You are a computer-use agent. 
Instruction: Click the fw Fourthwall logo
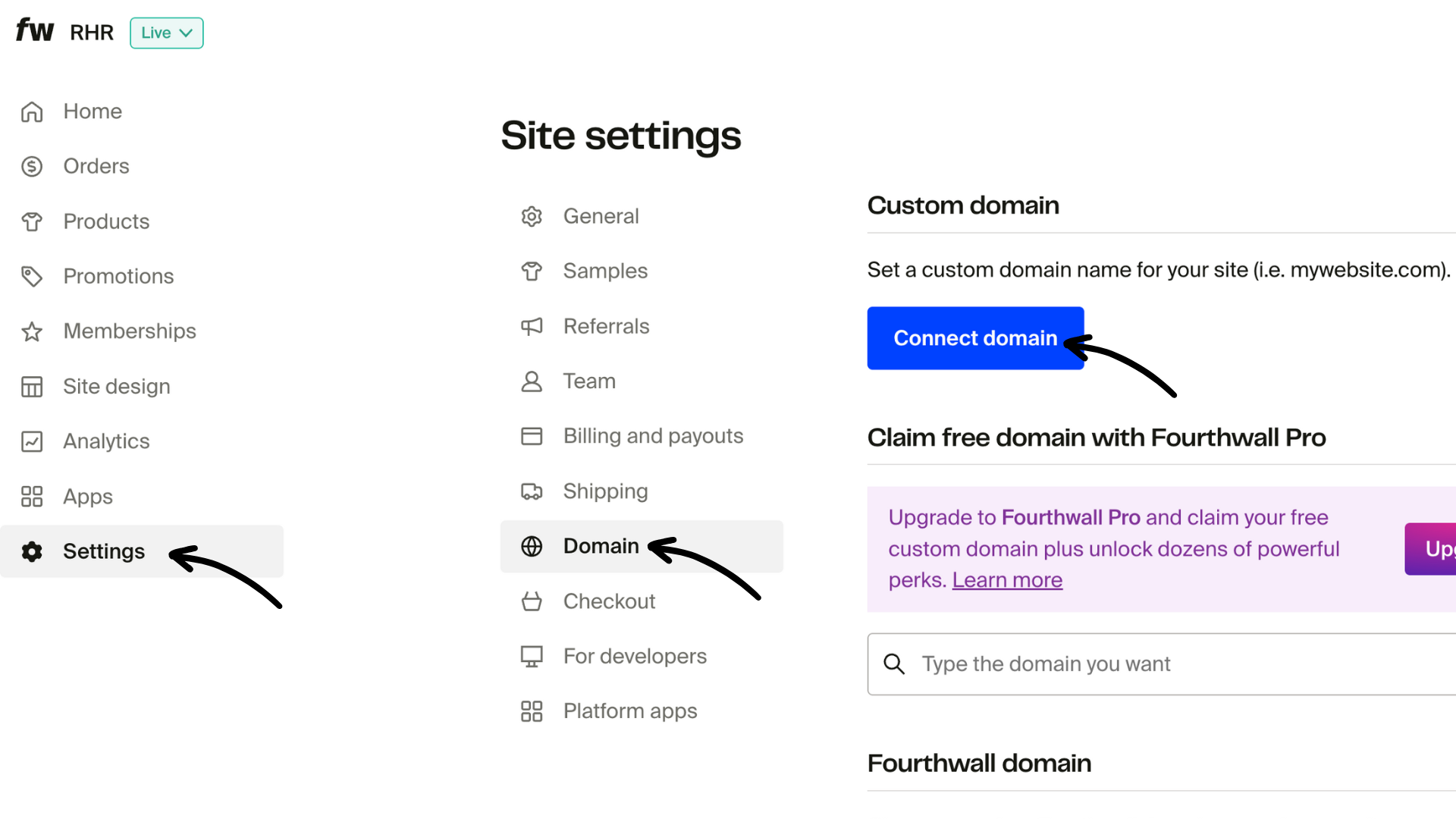tap(34, 30)
